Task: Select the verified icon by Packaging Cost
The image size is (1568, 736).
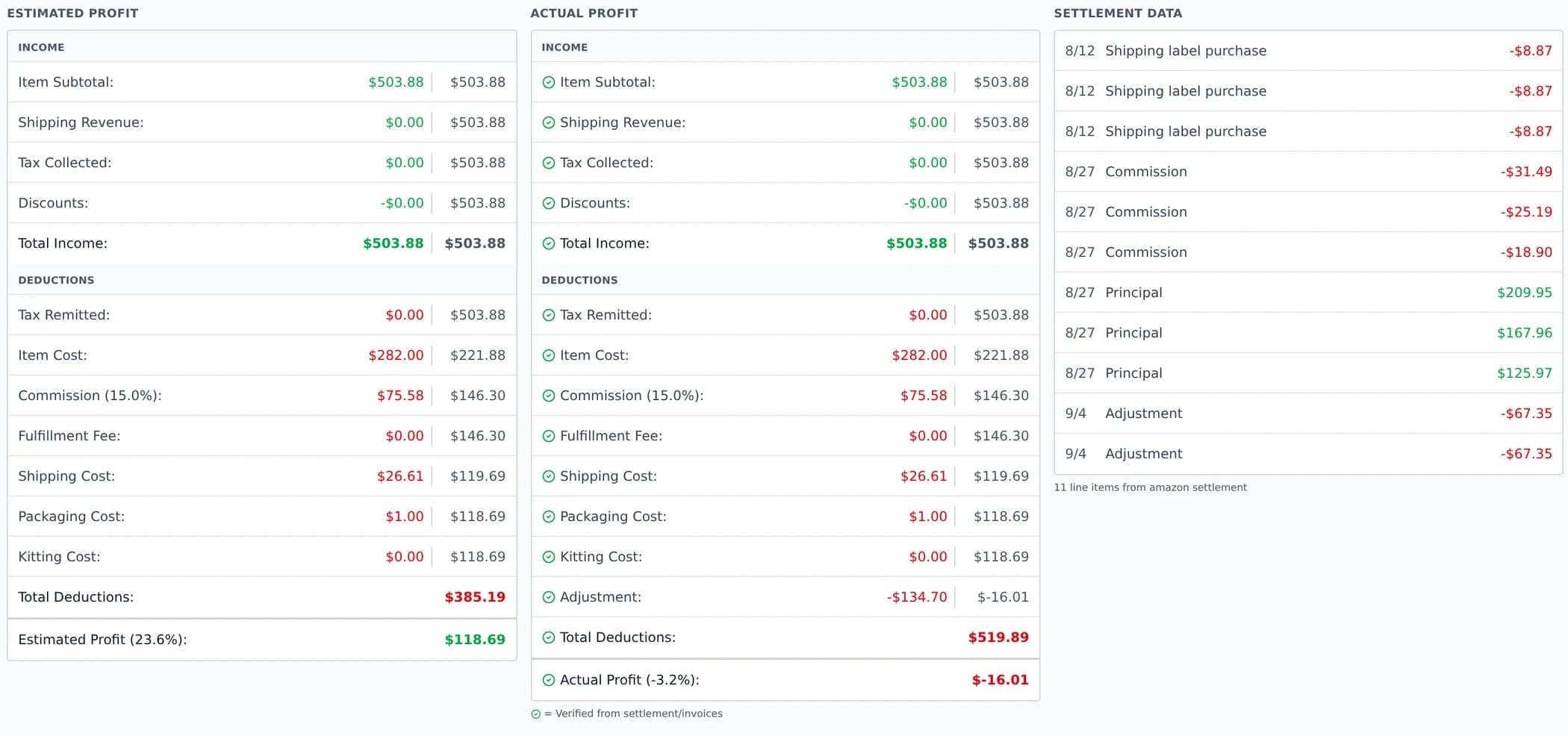Action: point(548,517)
